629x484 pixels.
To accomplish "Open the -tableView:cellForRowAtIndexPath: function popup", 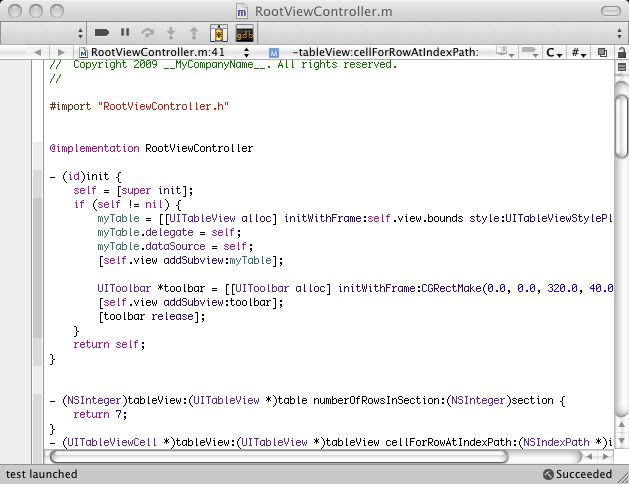I will point(385,52).
